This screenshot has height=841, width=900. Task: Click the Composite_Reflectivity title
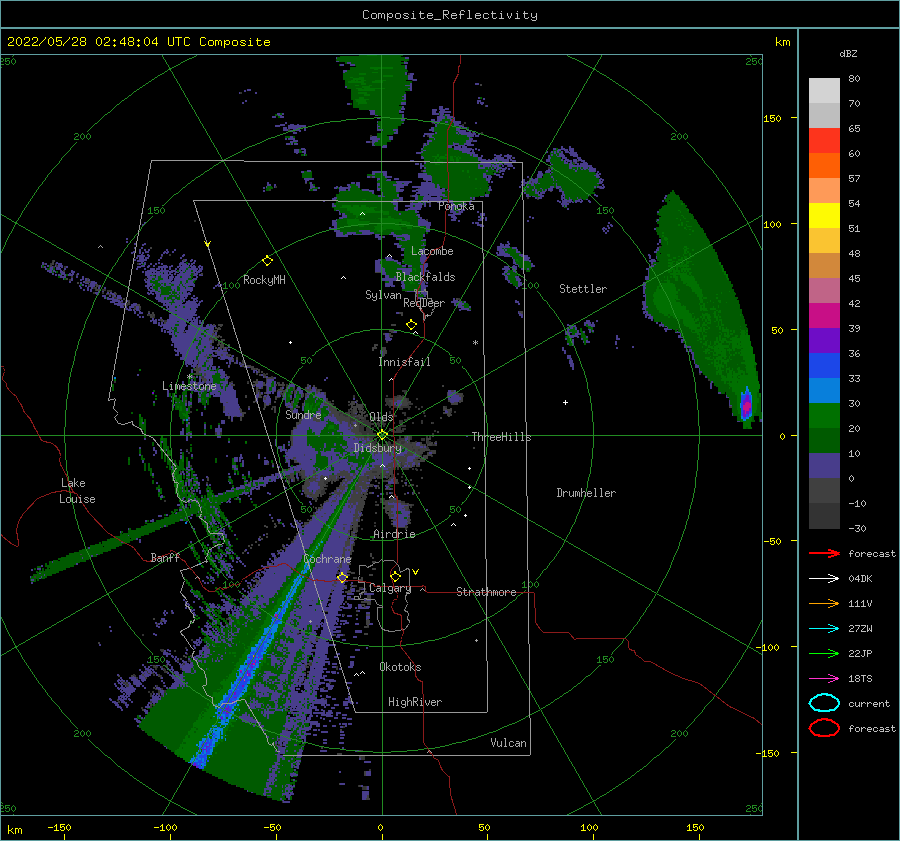pyautogui.click(x=450, y=15)
